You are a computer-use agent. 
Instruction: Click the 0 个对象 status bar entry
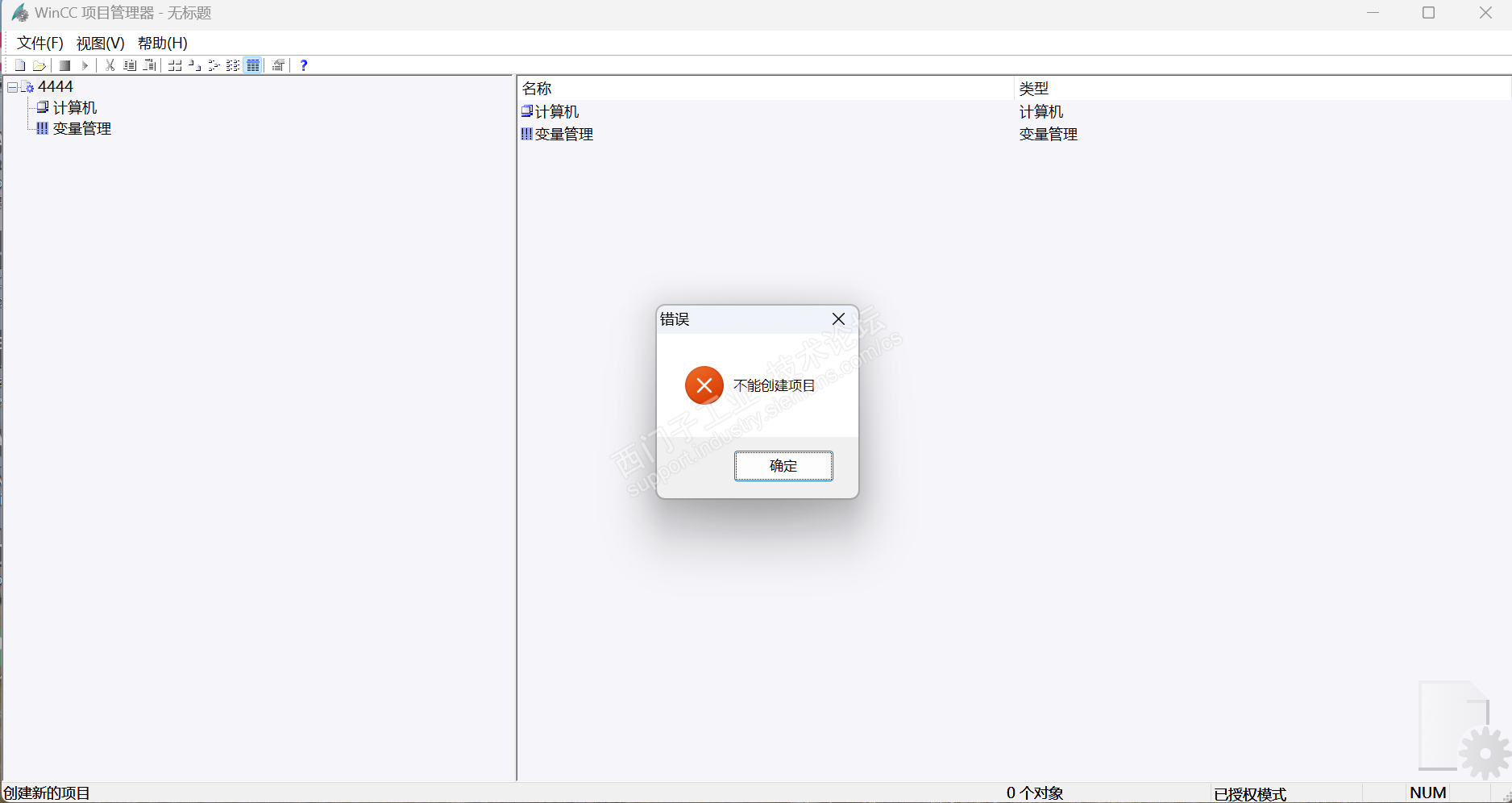pos(1035,793)
